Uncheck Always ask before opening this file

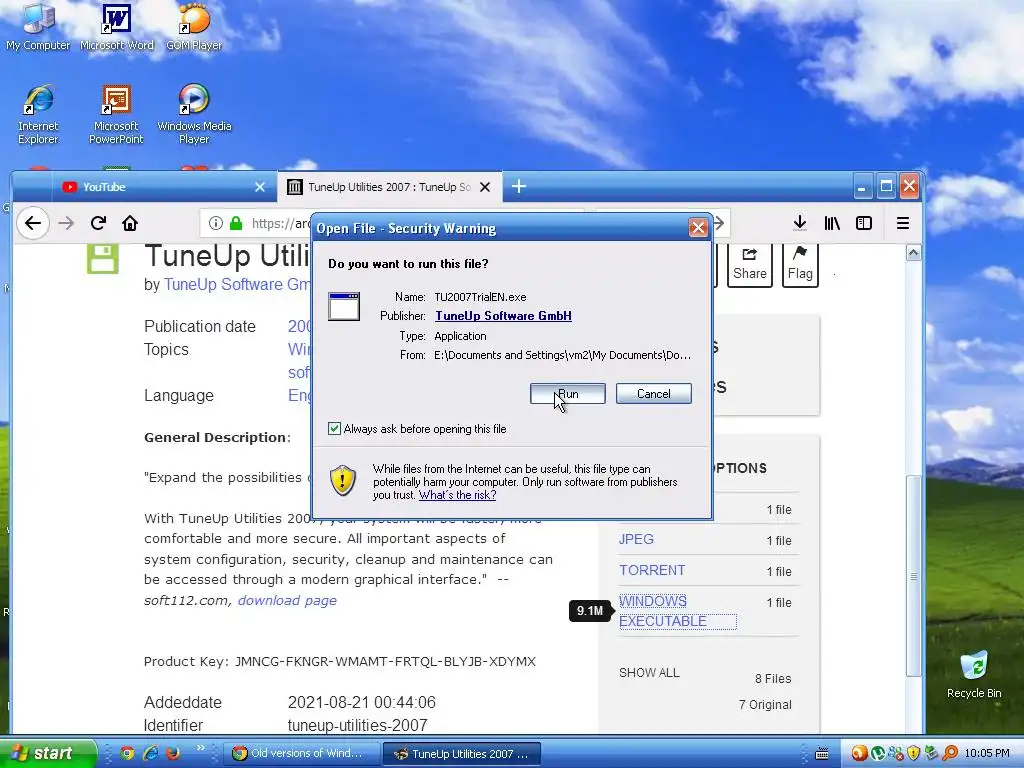pos(334,428)
